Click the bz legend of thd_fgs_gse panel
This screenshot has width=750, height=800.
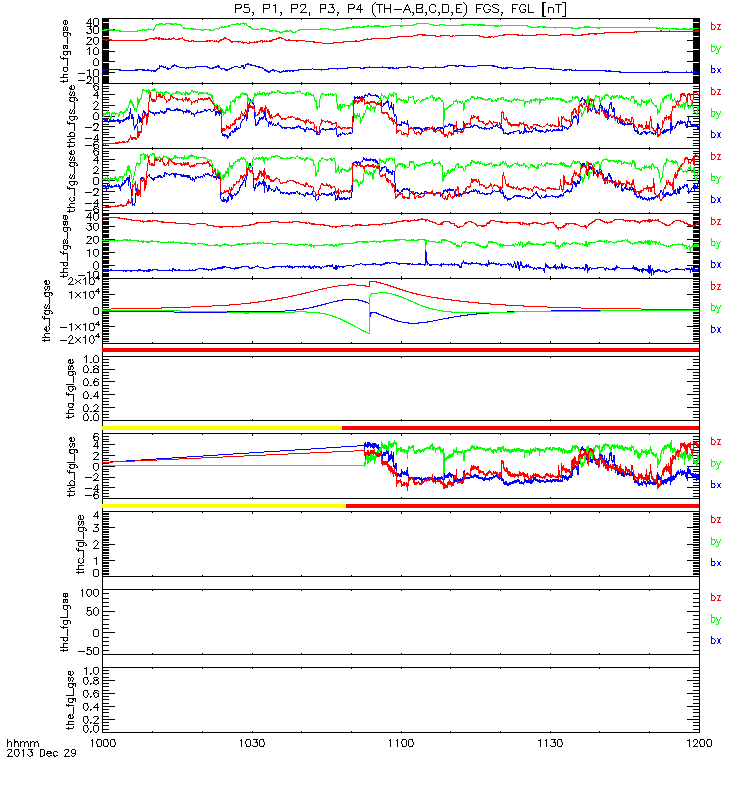[716, 221]
